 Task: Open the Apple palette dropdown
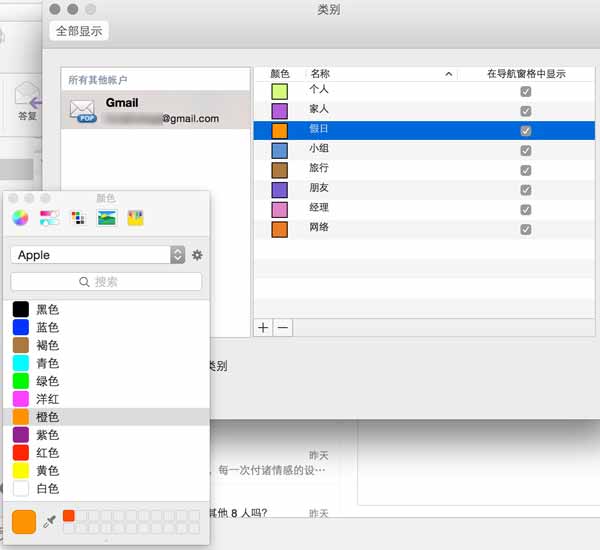98,255
